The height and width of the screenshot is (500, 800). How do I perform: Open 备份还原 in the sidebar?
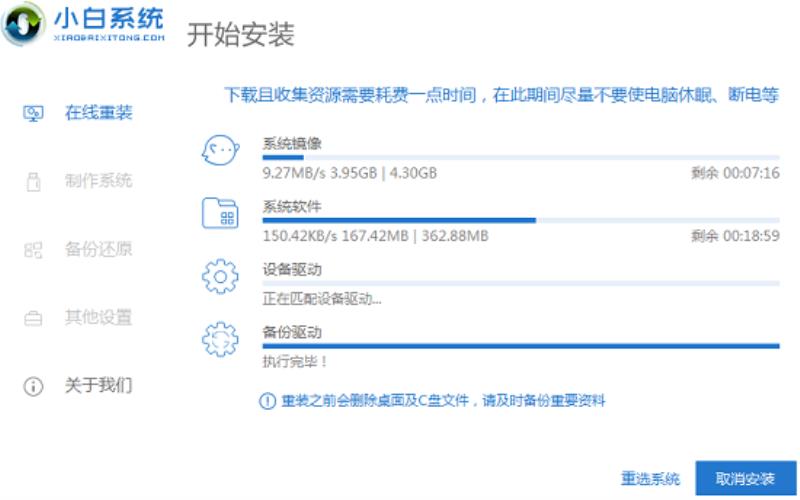click(x=98, y=249)
